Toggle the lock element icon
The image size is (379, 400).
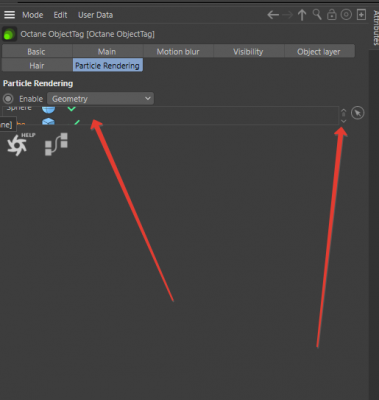point(331,15)
